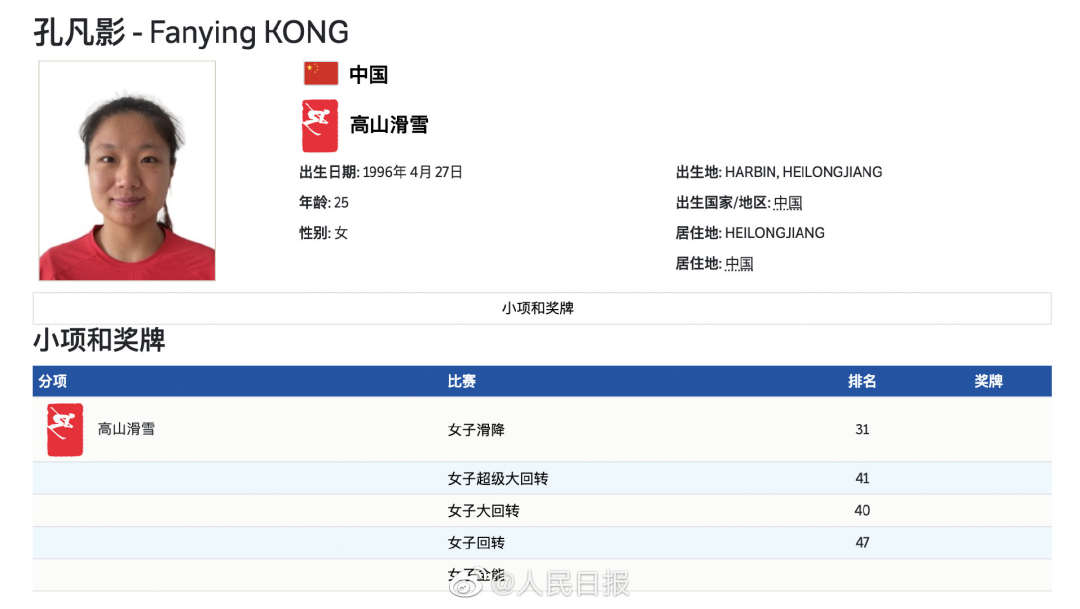Click the alpine skiing icon in results table

[x=65, y=430]
